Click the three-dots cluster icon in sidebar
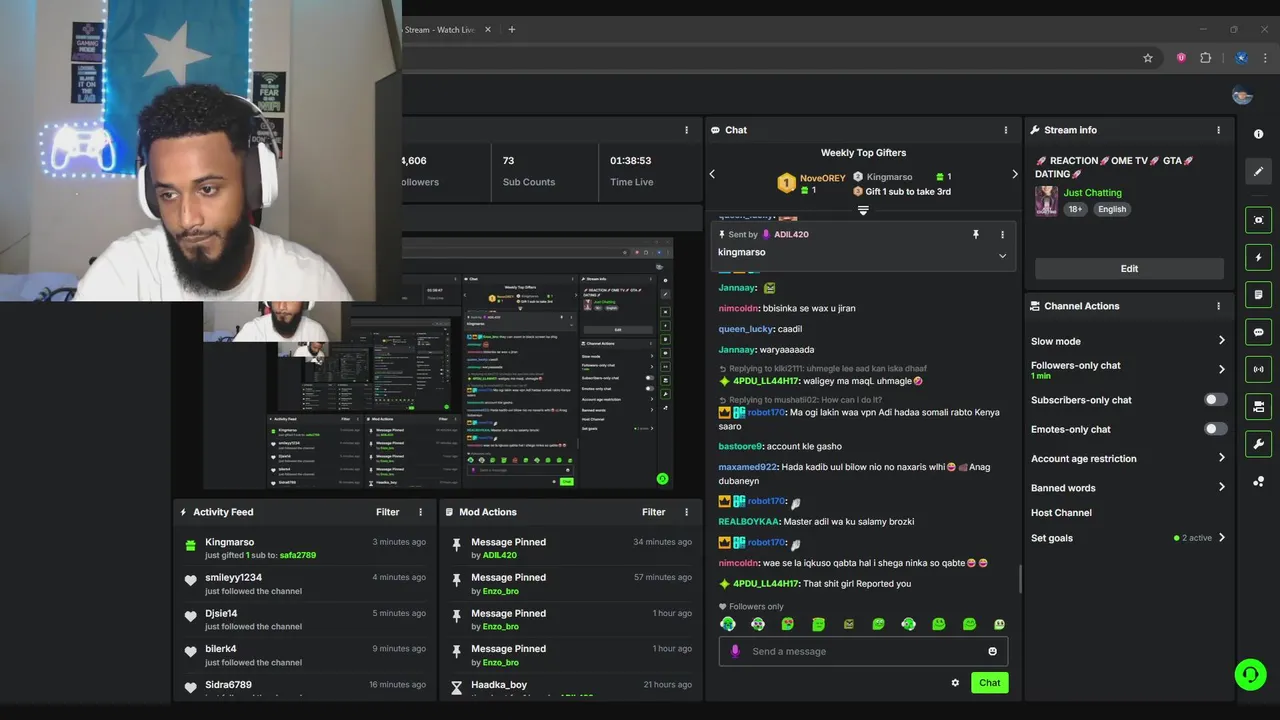Viewport: 1280px width, 720px height. [1258, 482]
